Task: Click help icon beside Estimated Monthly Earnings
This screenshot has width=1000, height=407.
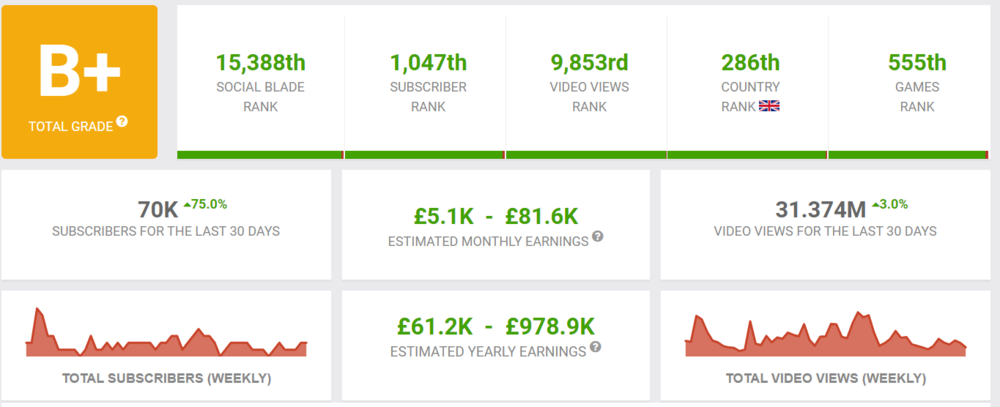Action: [x=597, y=236]
